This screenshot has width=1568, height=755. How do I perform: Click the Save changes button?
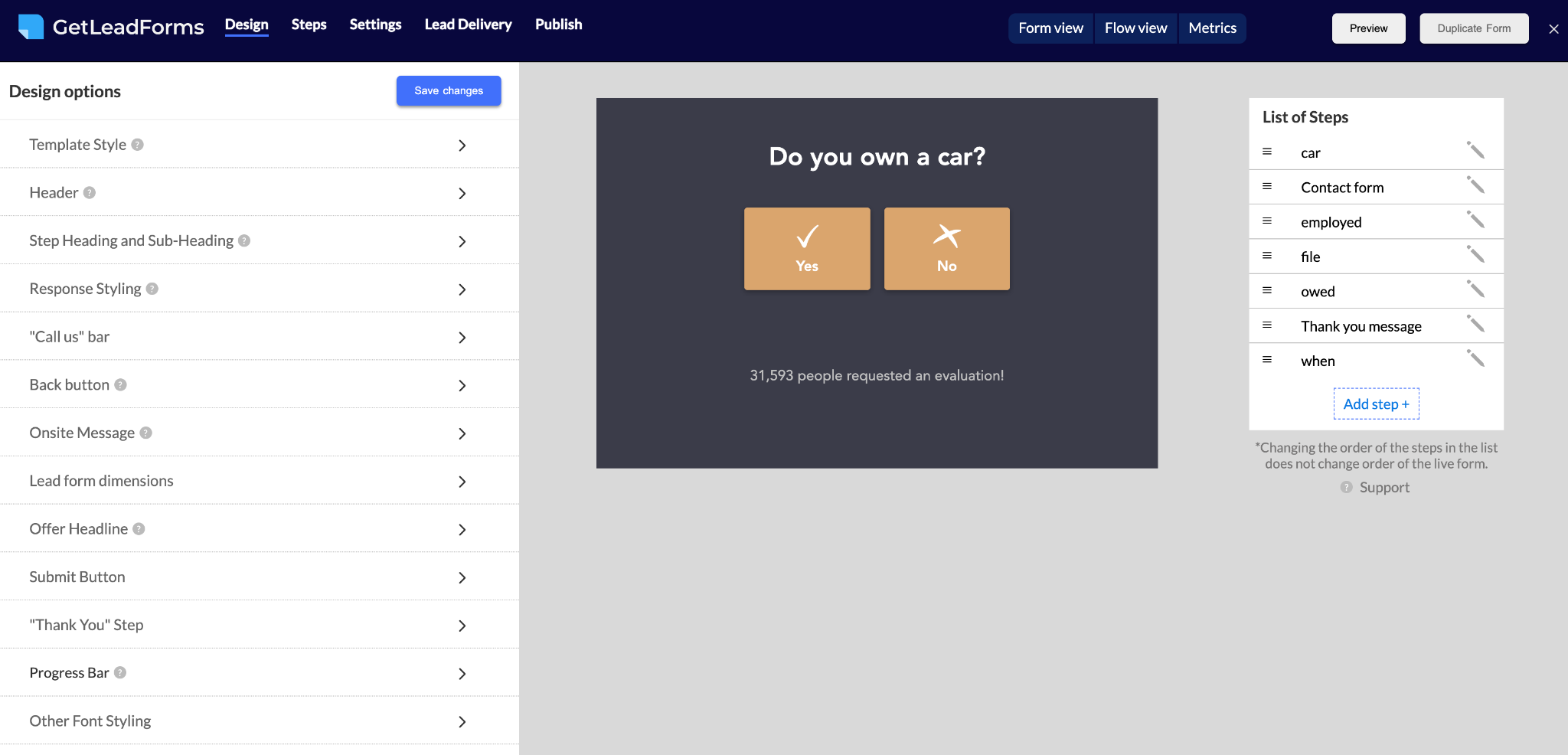[448, 90]
